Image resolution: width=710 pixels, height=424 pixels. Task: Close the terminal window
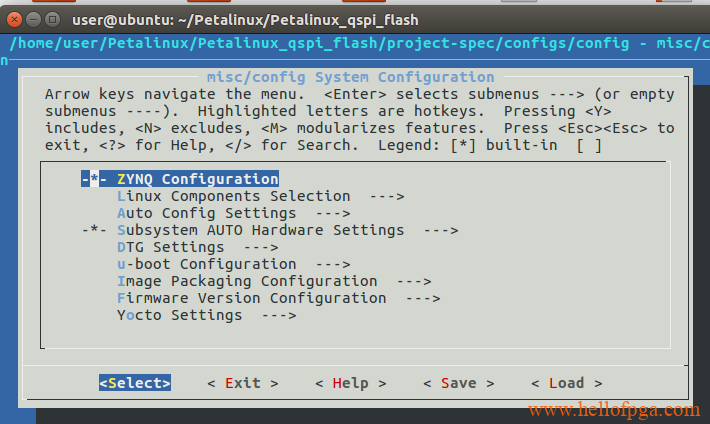14,19
